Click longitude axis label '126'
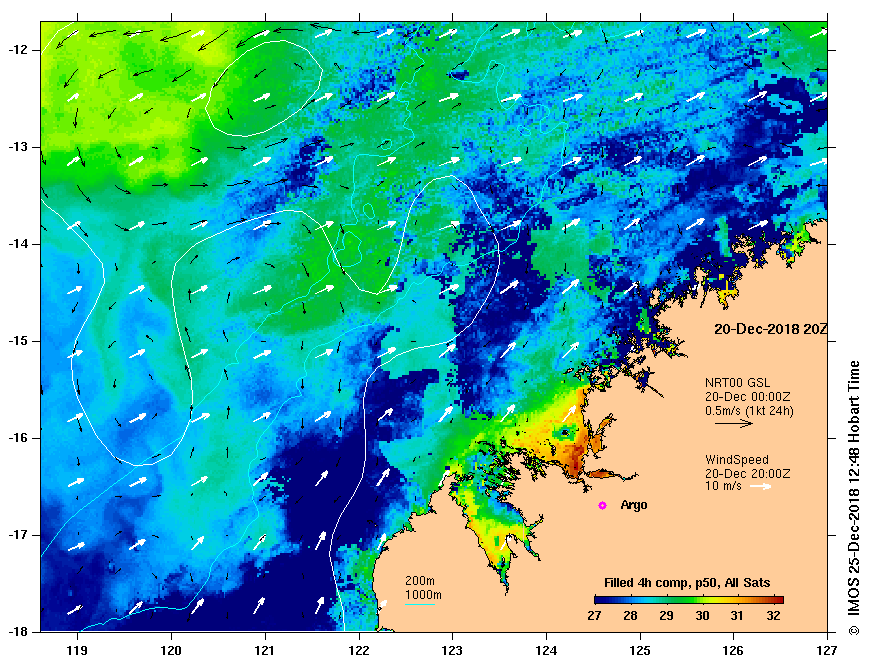 [x=734, y=650]
